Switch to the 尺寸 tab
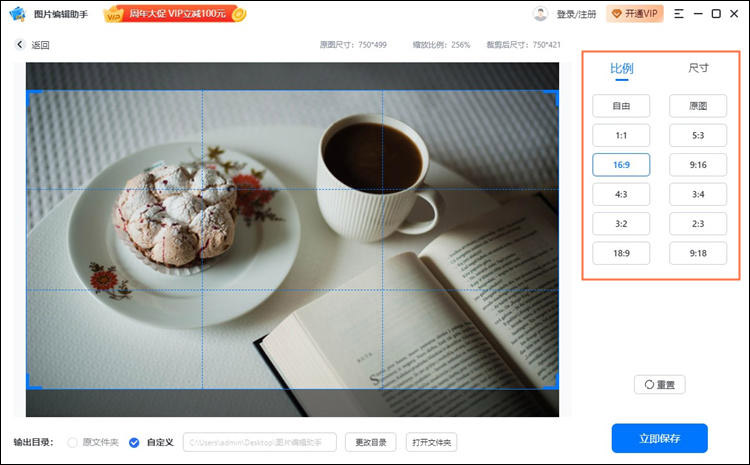The height and width of the screenshot is (465, 750). coord(698,68)
